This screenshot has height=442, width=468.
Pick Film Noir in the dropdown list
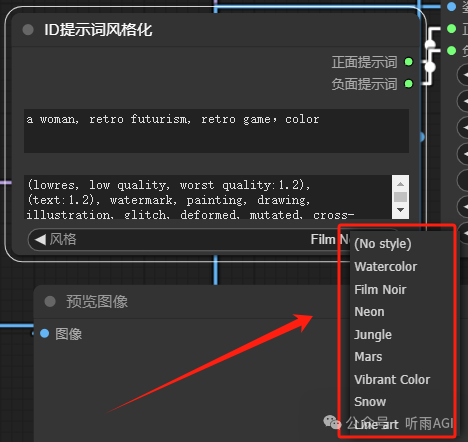point(380,289)
